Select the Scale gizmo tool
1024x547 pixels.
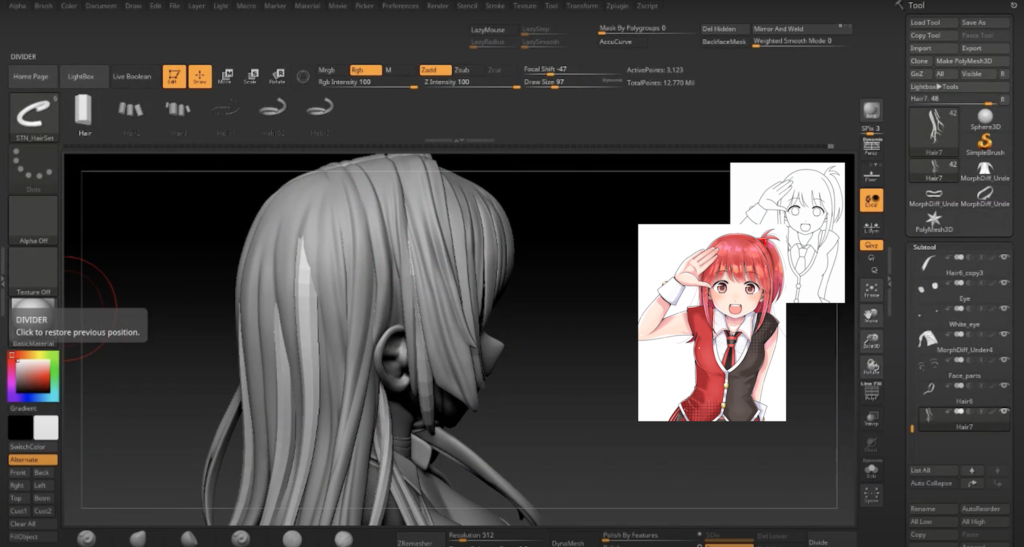251,76
